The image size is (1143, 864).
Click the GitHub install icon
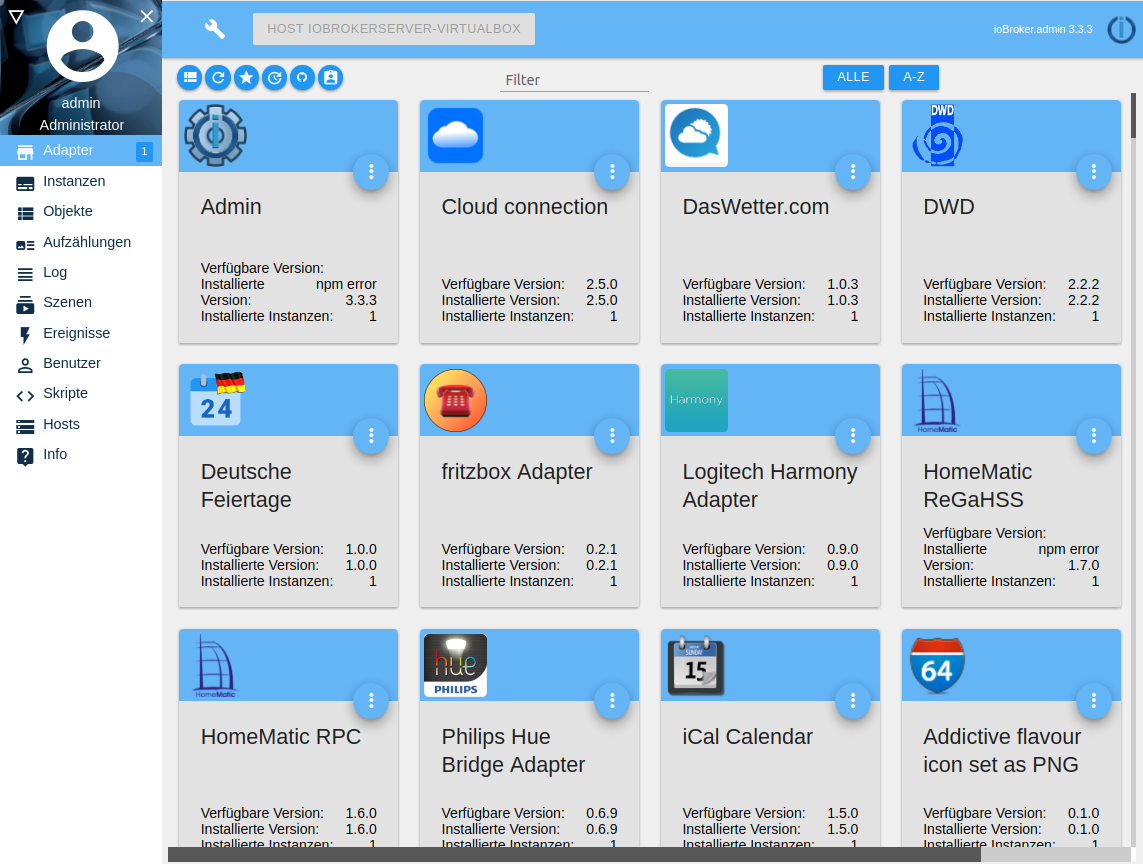[303, 77]
